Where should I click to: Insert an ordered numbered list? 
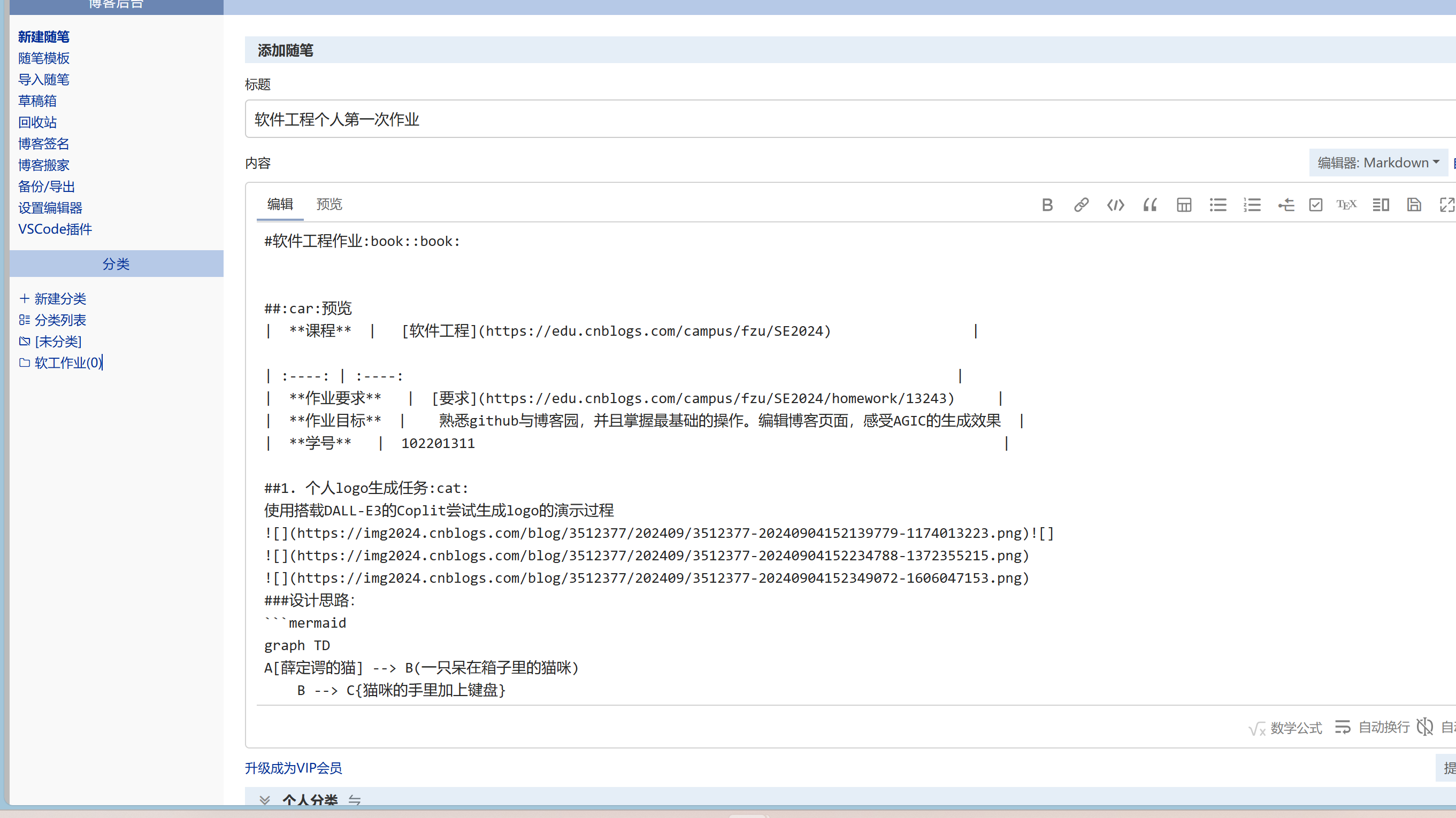point(1251,204)
